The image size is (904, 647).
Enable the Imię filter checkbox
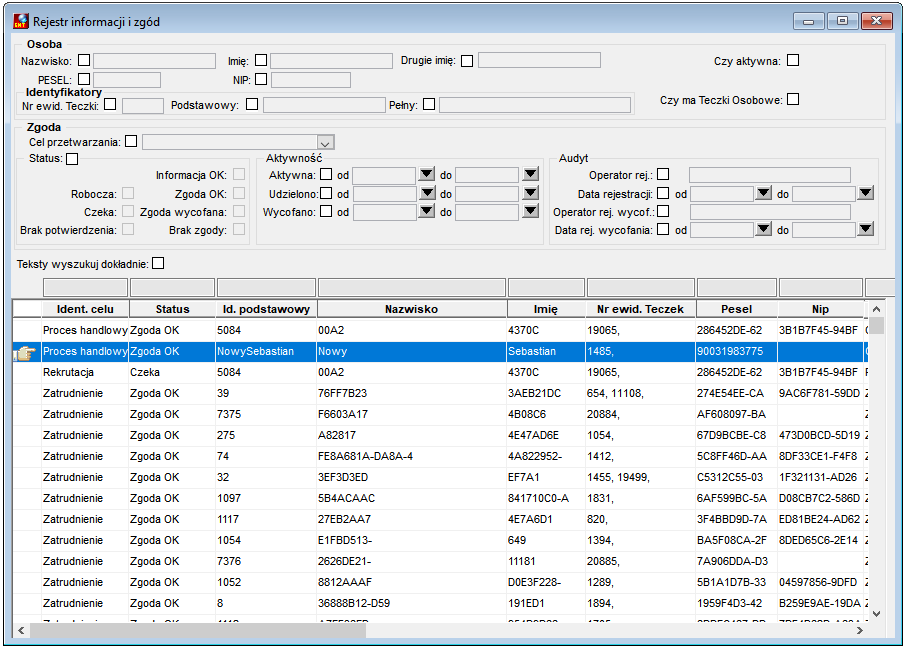[x=261, y=60]
